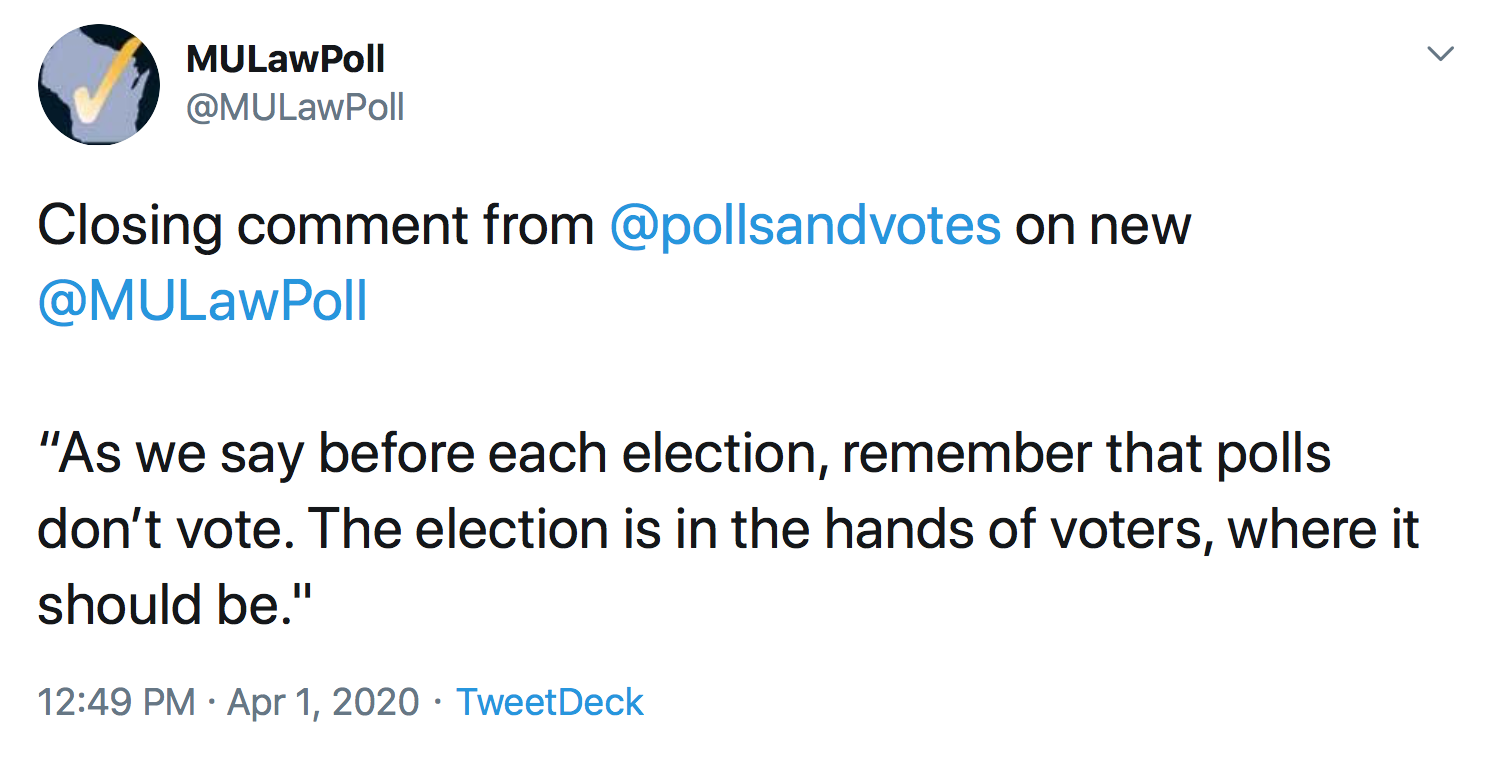This screenshot has height=762, width=1494.
Task: Open the blue @MULawPoll mention in tweet body
Action: coord(203,302)
